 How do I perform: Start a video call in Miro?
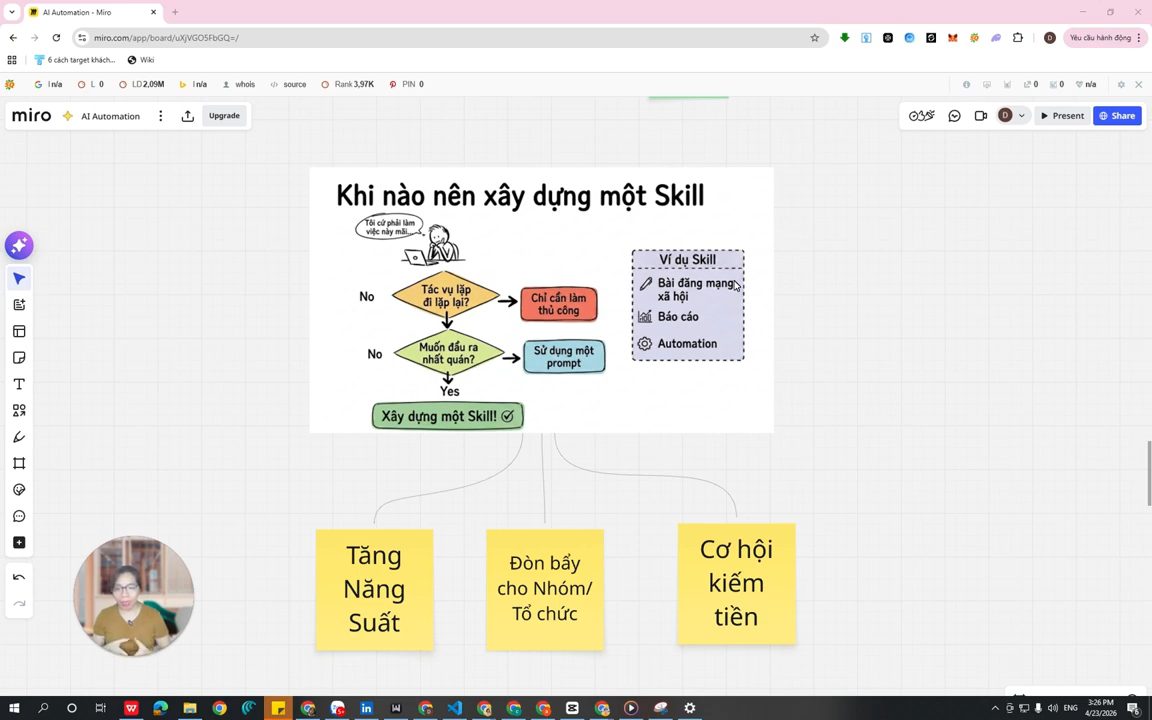(x=980, y=116)
